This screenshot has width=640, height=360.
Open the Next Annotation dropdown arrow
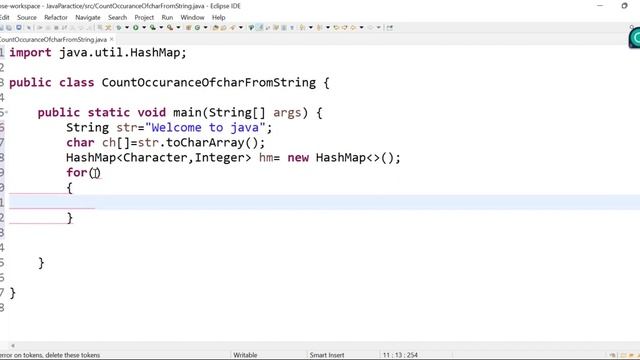point(310,28)
